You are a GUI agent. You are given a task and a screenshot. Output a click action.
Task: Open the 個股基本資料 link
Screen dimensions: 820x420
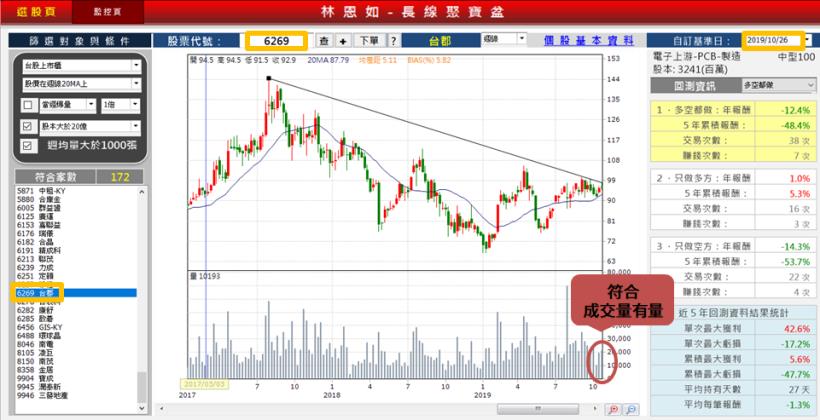588,41
